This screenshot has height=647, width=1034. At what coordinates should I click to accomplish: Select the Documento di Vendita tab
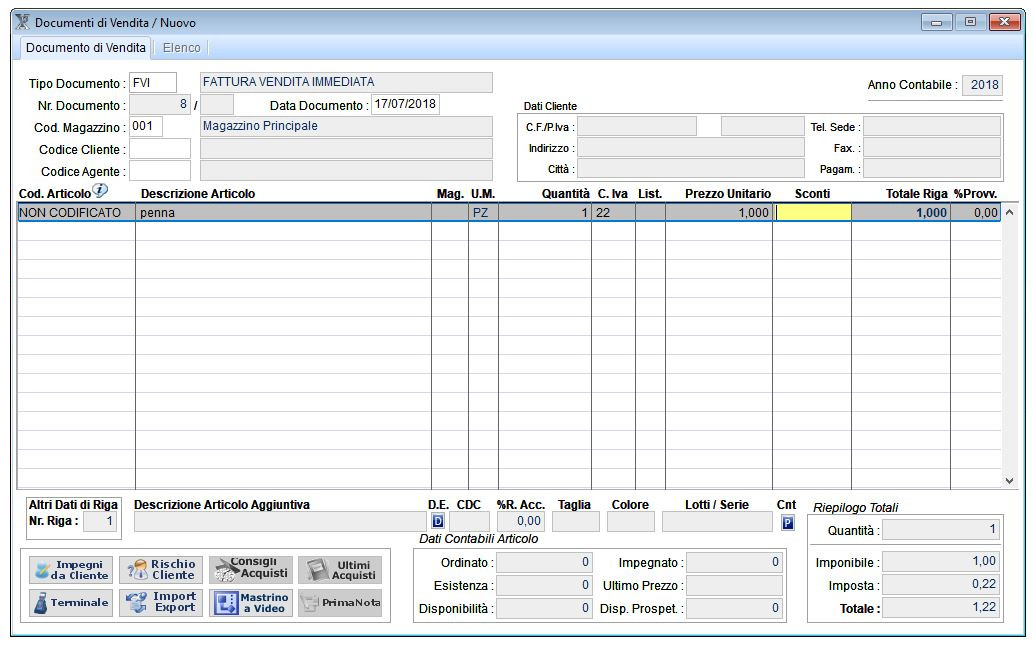click(x=86, y=48)
